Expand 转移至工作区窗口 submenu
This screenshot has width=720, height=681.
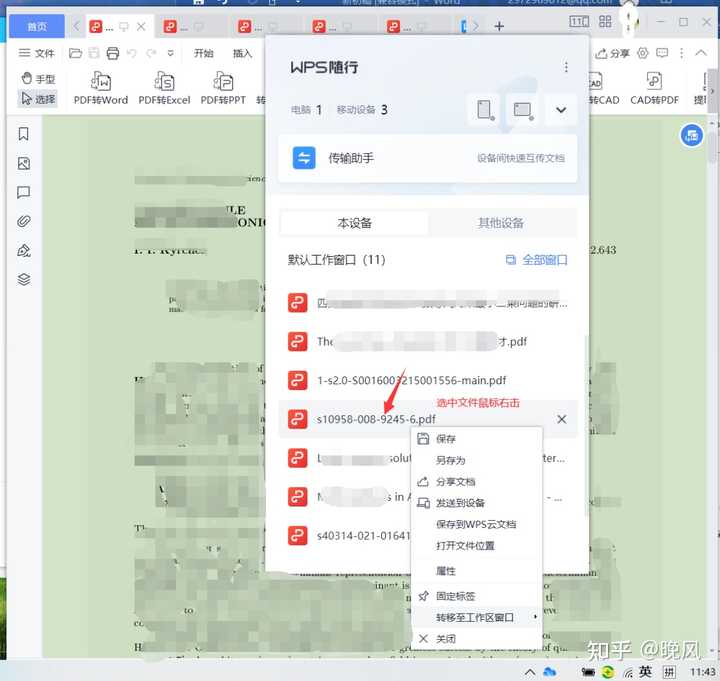click(x=476, y=618)
